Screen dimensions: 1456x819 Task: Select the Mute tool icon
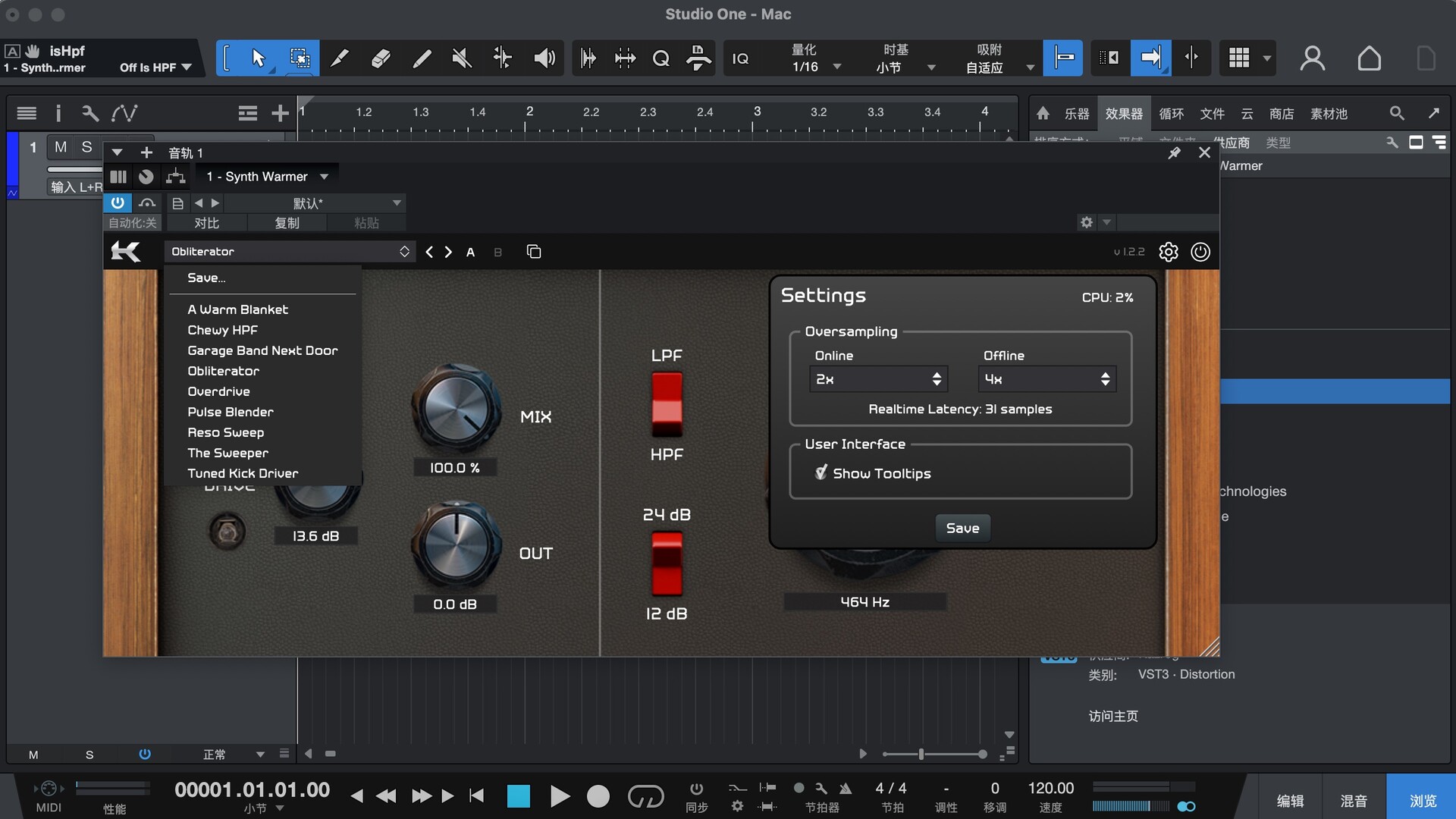(x=461, y=58)
